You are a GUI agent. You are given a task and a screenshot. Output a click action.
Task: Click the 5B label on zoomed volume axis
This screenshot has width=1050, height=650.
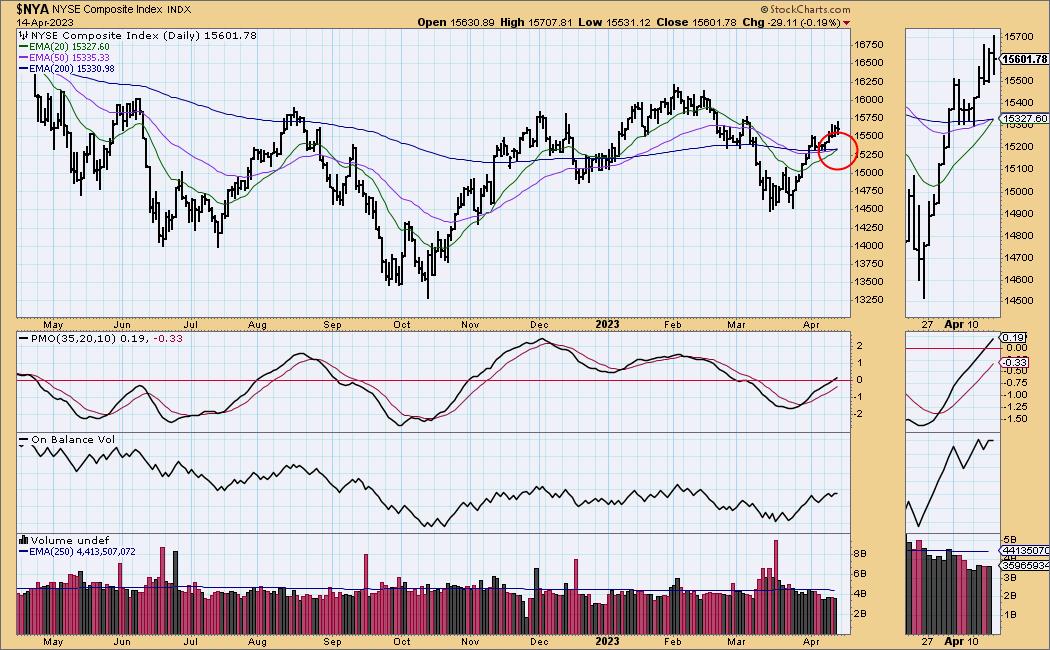point(1010,539)
